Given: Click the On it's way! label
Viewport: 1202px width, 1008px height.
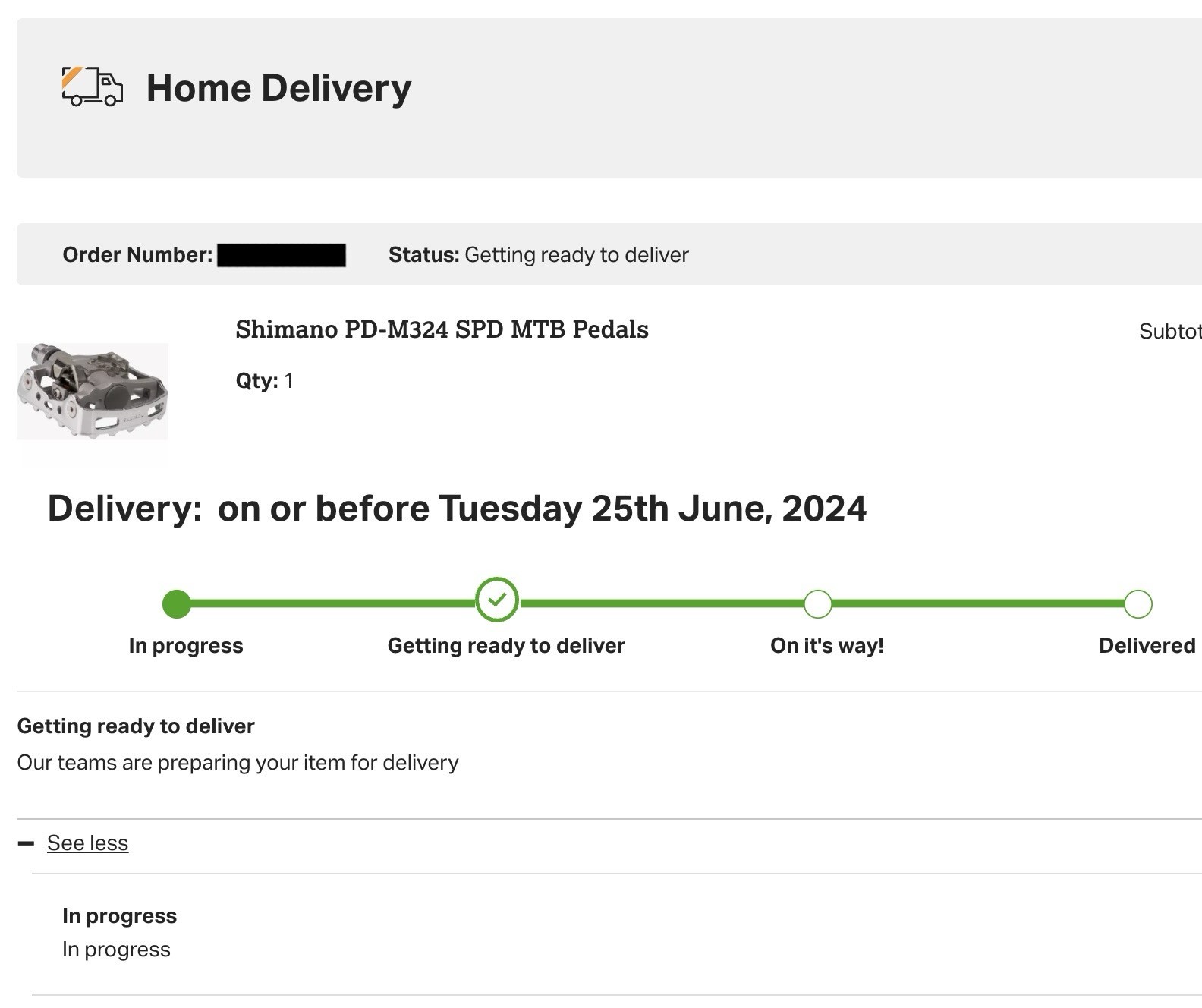Looking at the screenshot, I should tap(827, 646).
